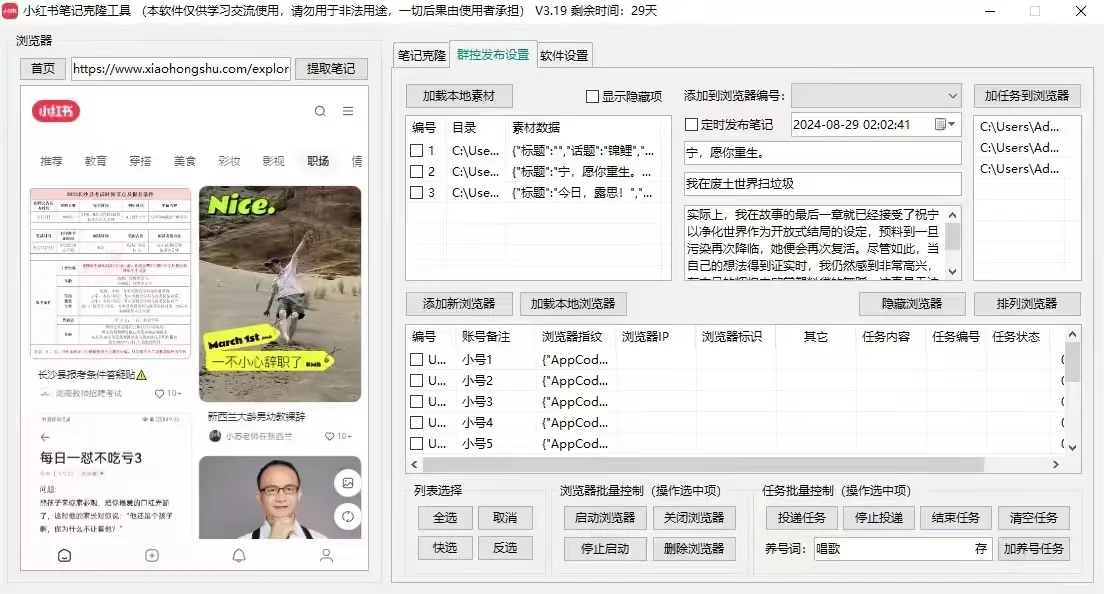This screenshot has height=594, width=1104.
Task: Click the plus create-post icon in bottom nav
Action: click(x=151, y=555)
